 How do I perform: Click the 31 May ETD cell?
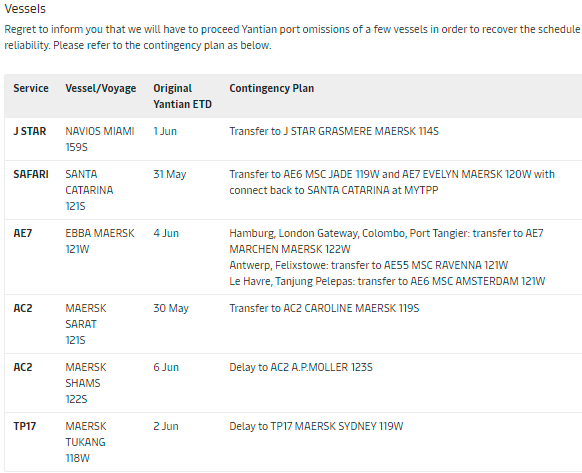pos(170,174)
